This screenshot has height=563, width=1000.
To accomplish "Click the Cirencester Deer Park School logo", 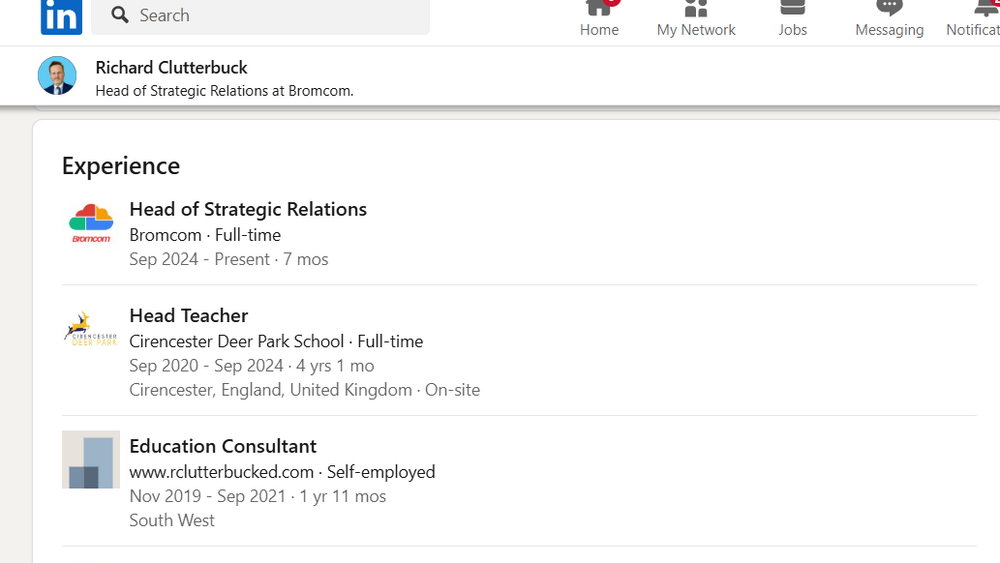I will pyautogui.click(x=91, y=329).
